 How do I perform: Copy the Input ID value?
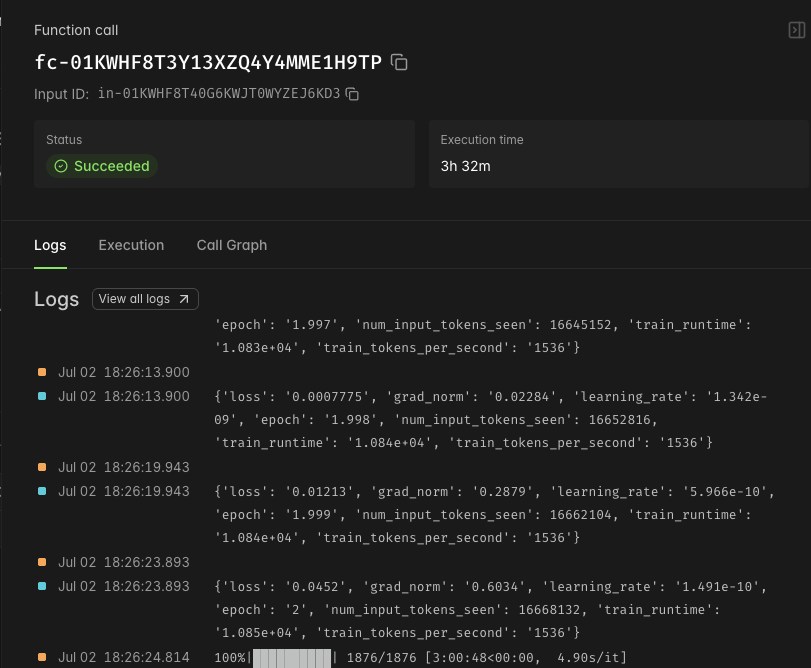pos(352,94)
